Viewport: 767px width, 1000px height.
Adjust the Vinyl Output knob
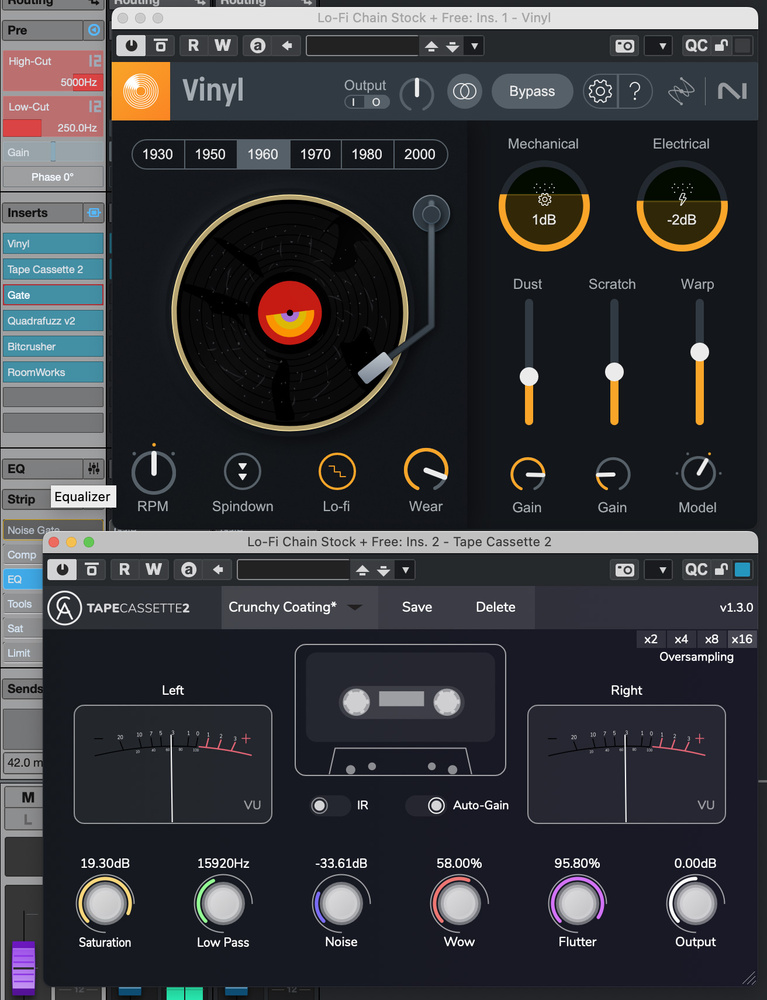(x=416, y=92)
